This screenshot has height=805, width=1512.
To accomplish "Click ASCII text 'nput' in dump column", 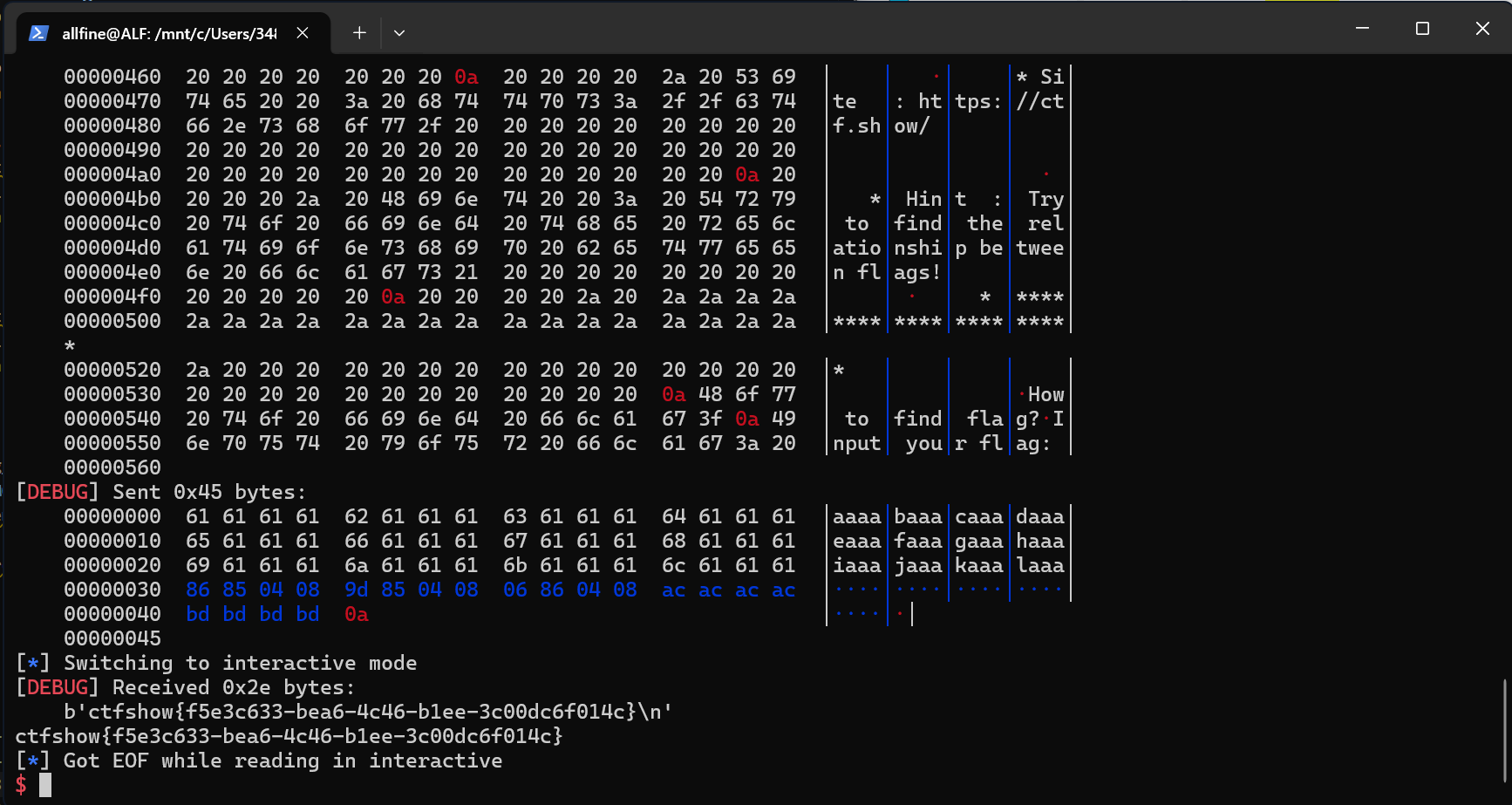I will (857, 443).
